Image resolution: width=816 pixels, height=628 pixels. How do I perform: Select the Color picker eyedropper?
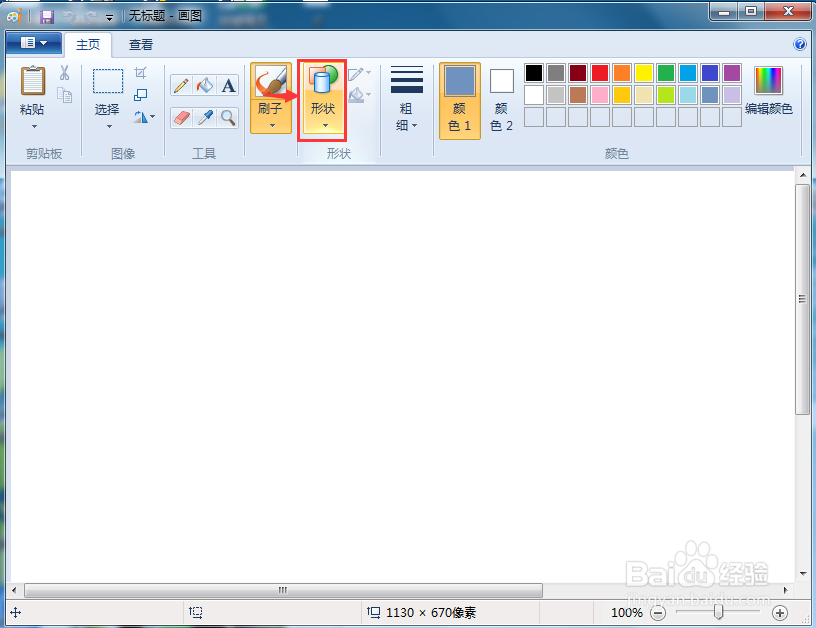205,118
